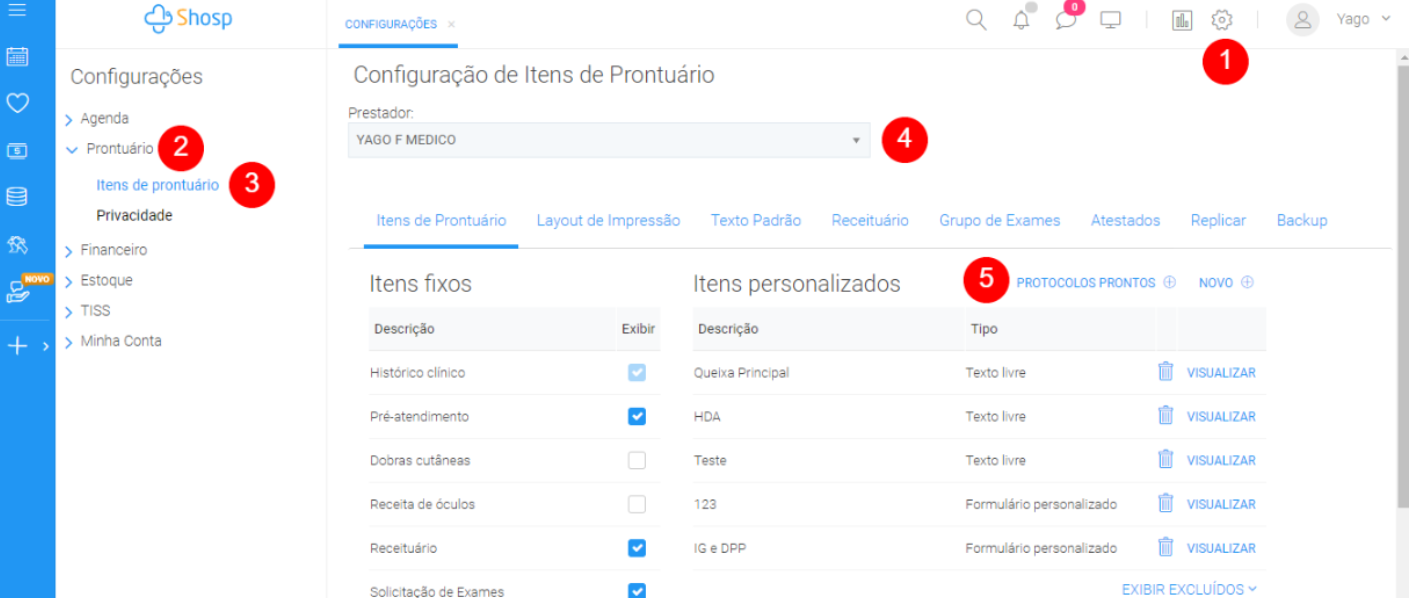Enable the Dobras cutâneas checkbox
Image resolution: width=1409 pixels, height=598 pixels.
[x=637, y=460]
